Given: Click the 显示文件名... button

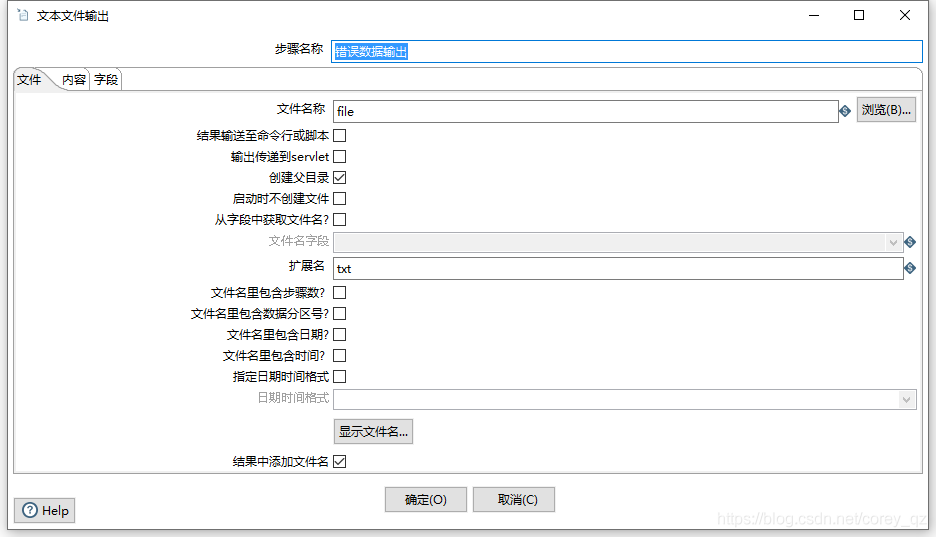Looking at the screenshot, I should coord(373,431).
